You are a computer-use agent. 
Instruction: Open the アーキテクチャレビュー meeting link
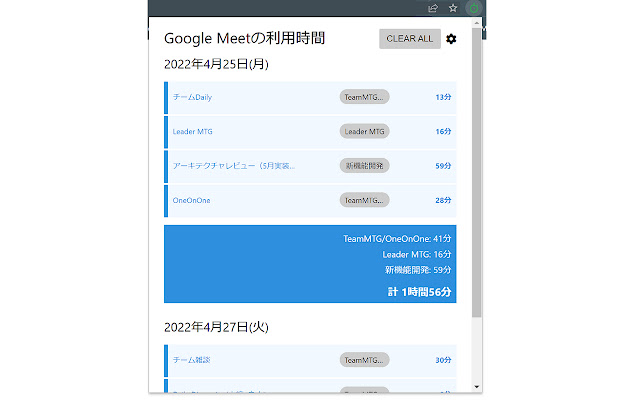(x=233, y=166)
